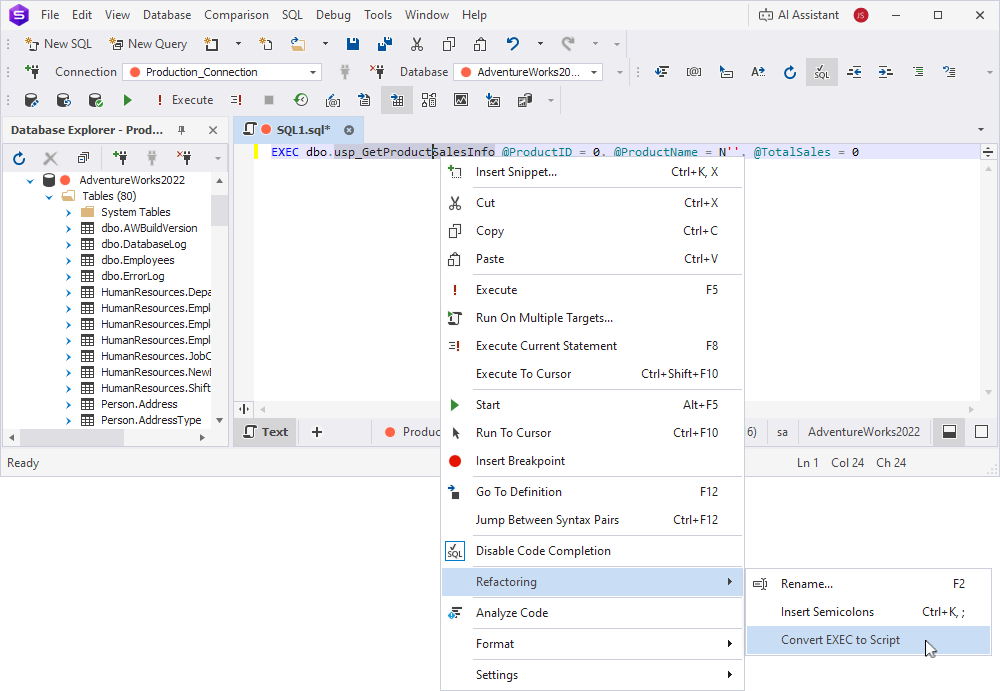Refresh the Database Explorer tree
The image size is (1000, 691).
click(x=17, y=156)
